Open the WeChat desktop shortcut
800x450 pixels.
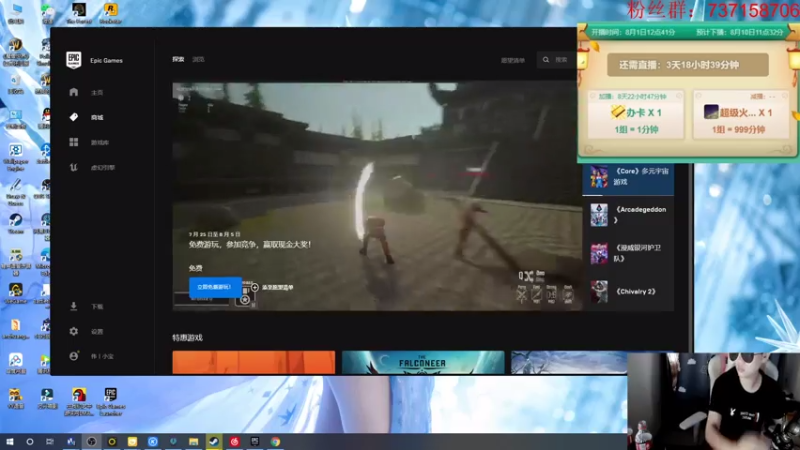pyautogui.click(x=47, y=13)
